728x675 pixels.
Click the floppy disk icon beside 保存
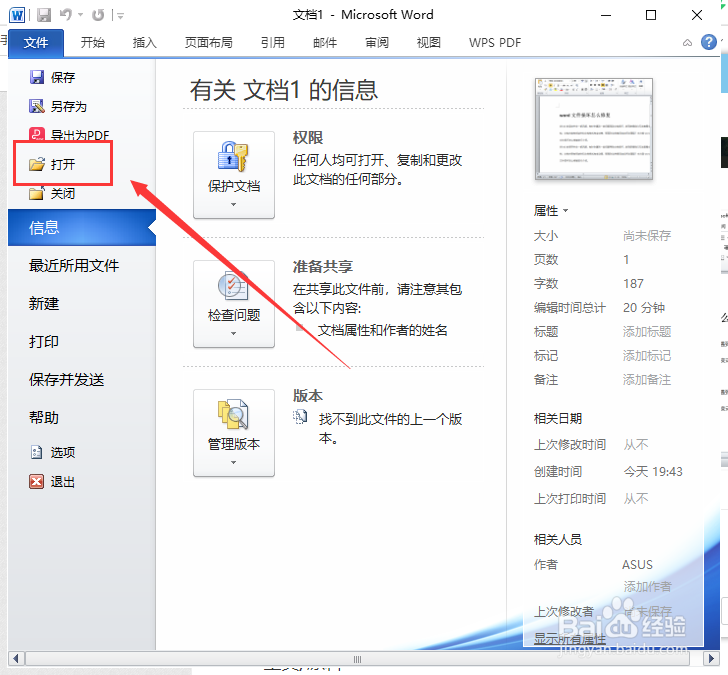37,77
